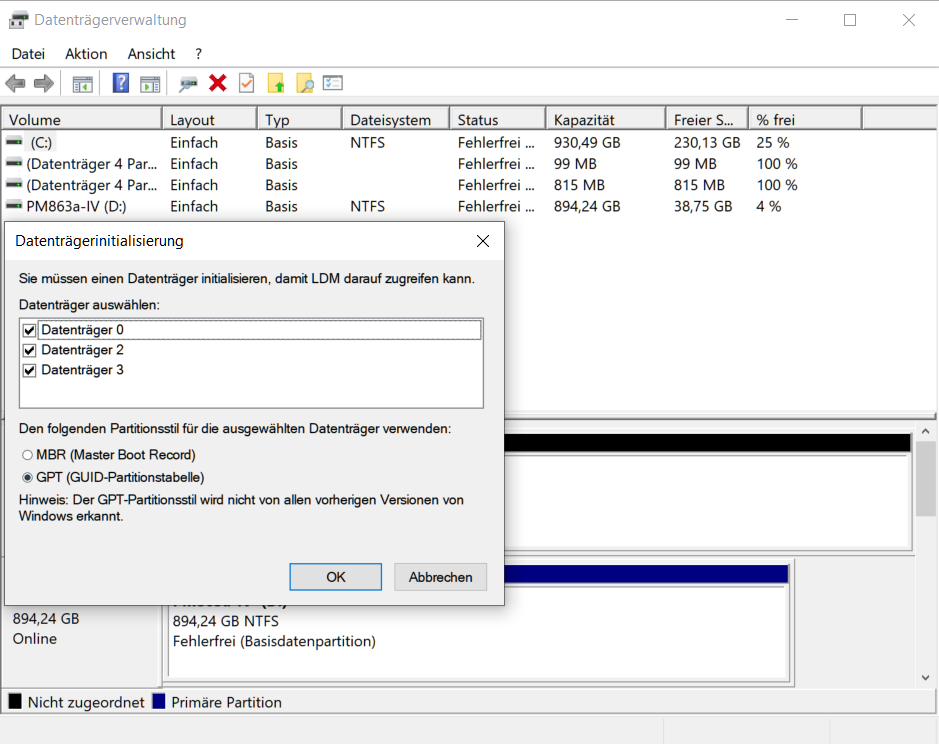Click the 815 MB capacity cell
Viewport: 939px width, 744px height.
[x=579, y=185]
